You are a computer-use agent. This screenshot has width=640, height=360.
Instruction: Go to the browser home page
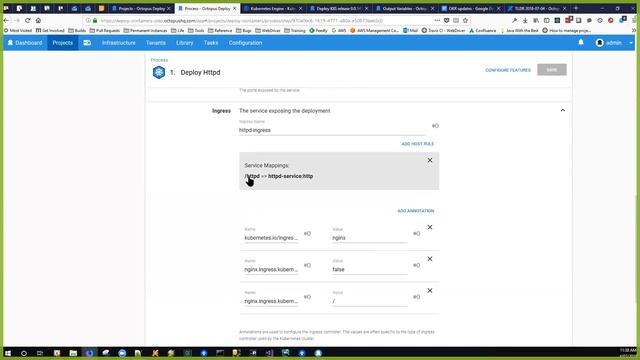pos(38,20)
